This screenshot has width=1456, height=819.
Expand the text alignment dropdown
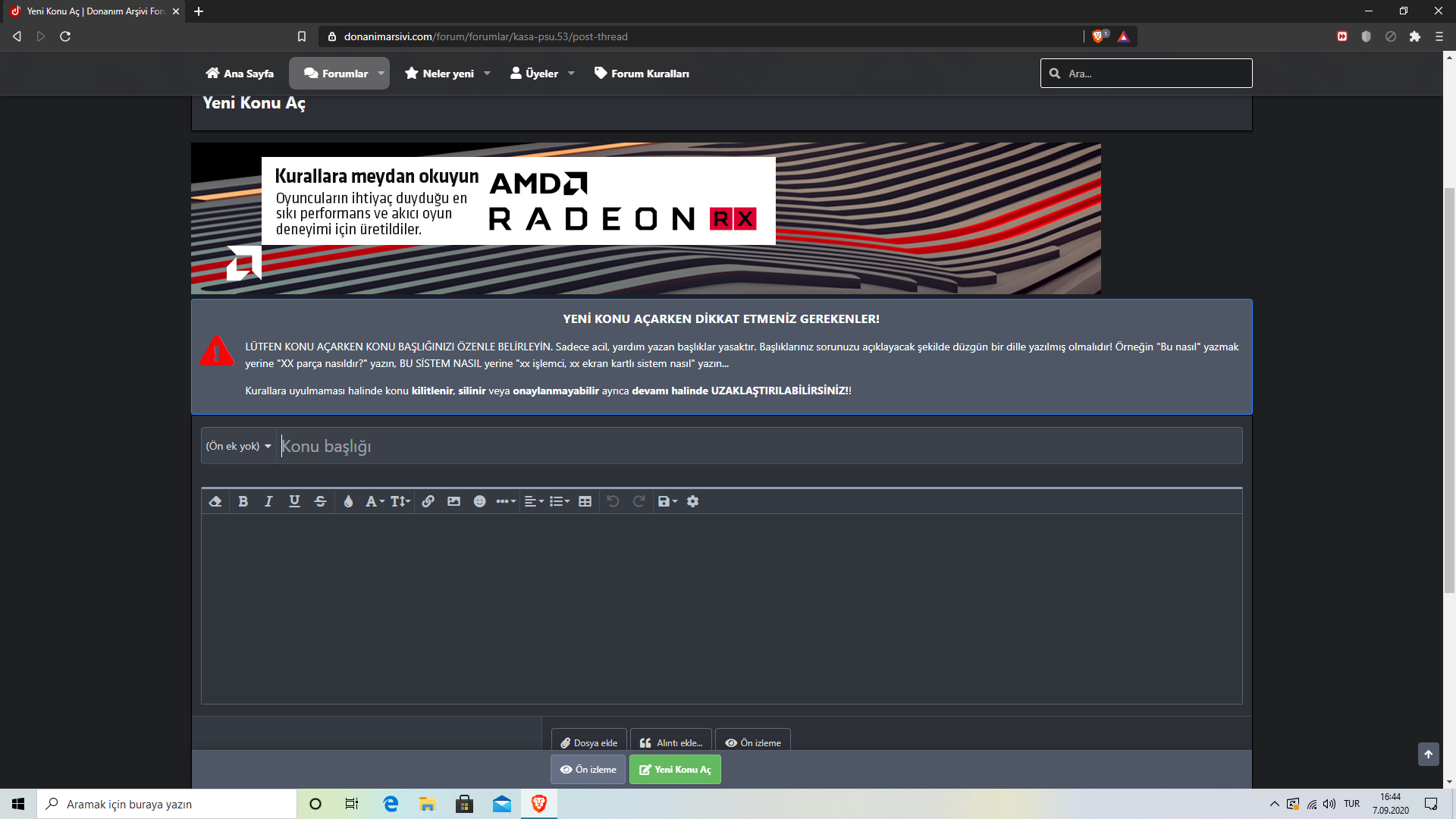click(x=534, y=501)
